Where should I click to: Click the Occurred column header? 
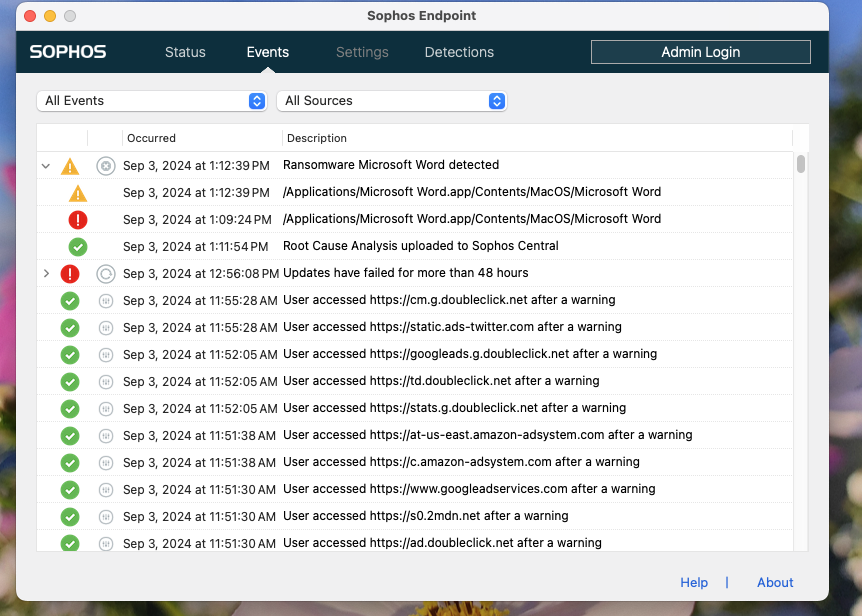point(151,138)
